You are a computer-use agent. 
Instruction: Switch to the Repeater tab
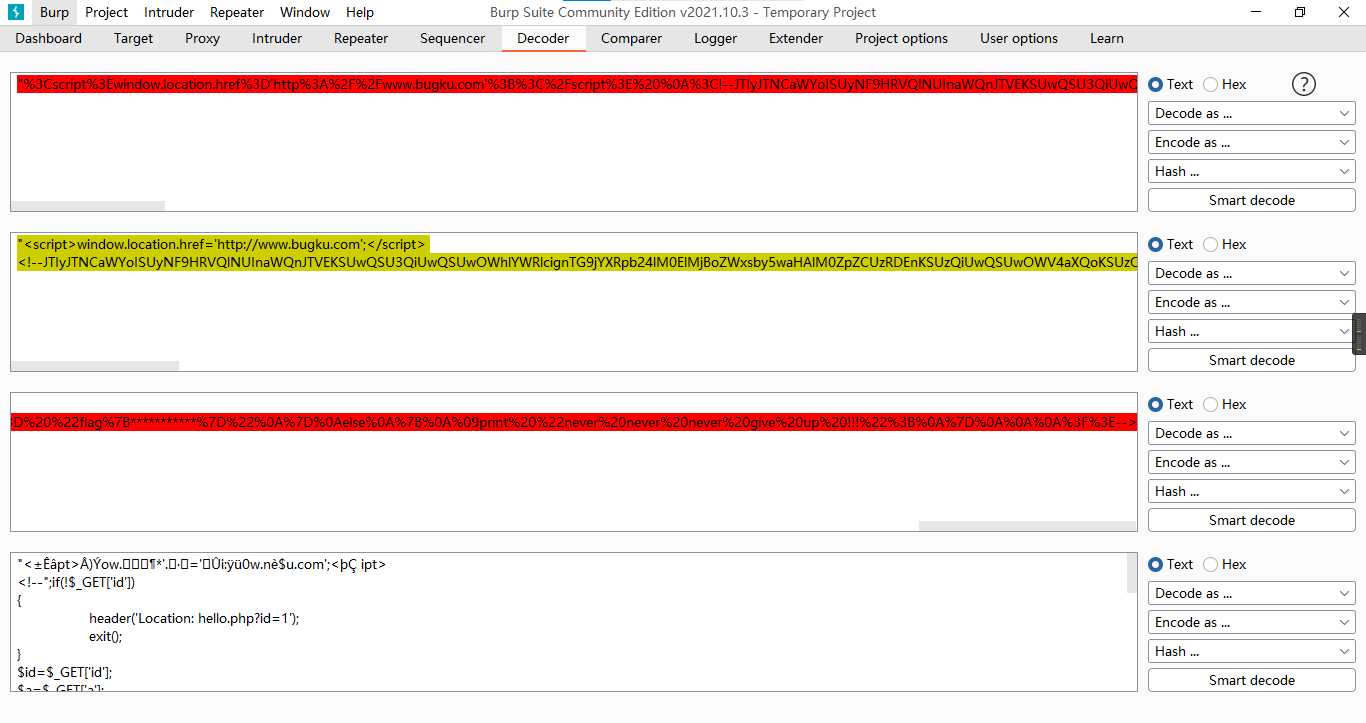(361, 38)
